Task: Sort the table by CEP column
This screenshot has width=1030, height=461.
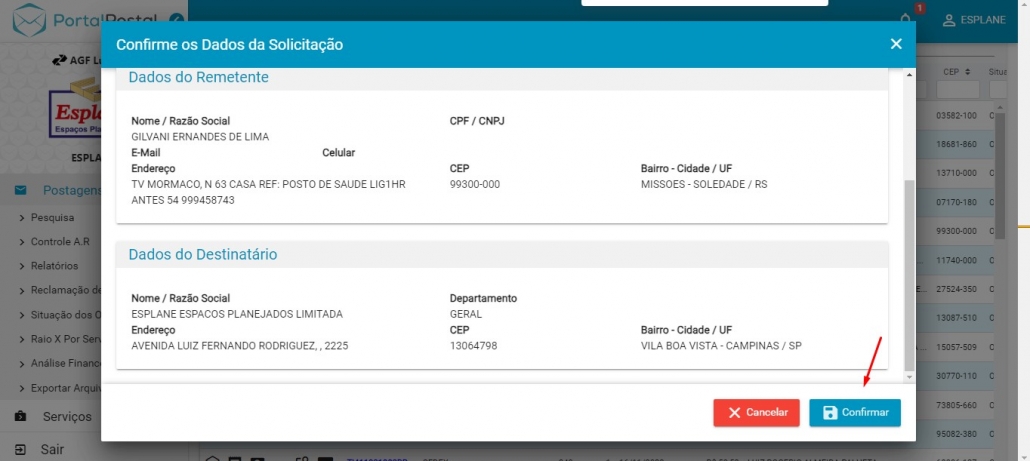Action: click(x=950, y=72)
